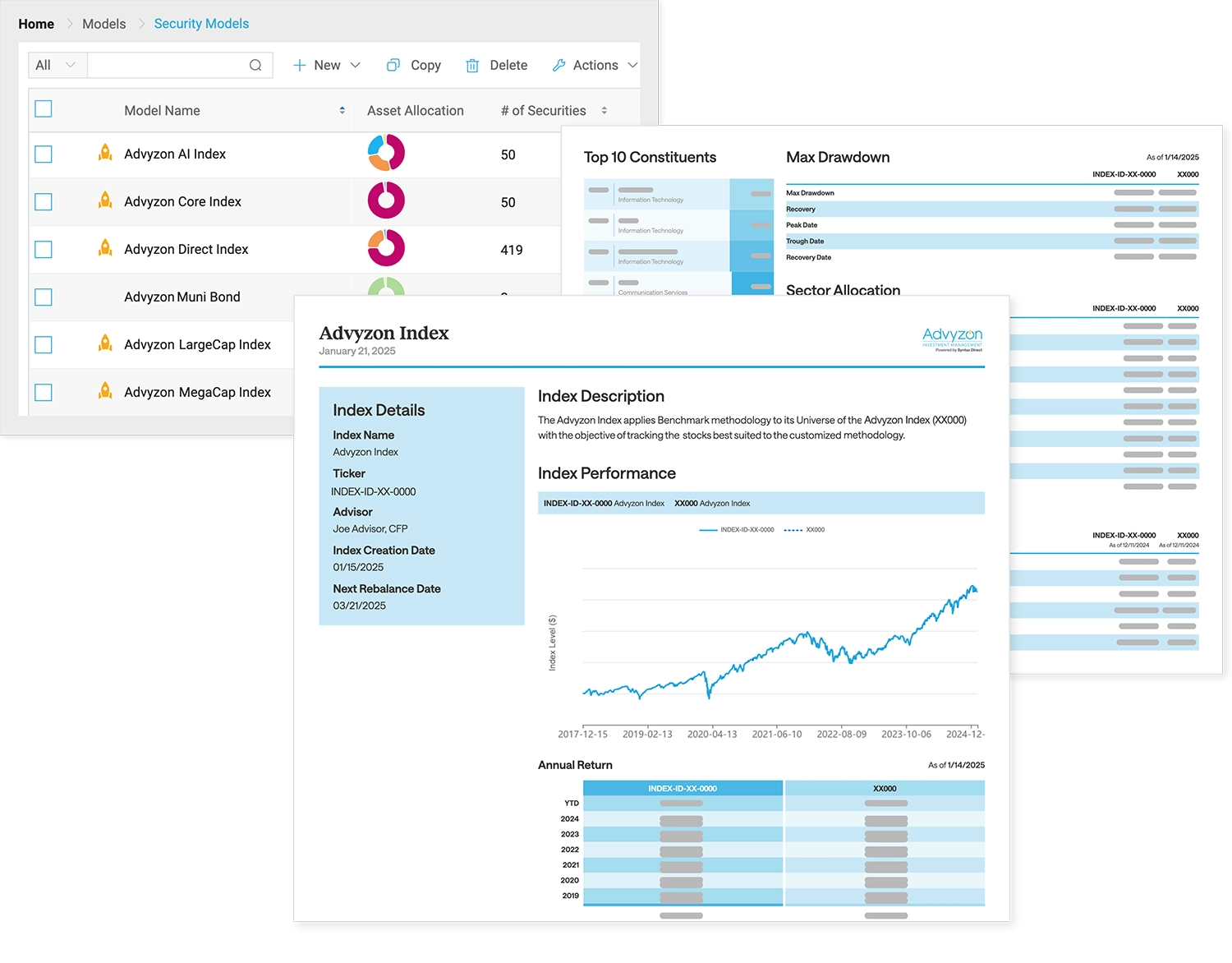Click XX000 Annual Return column header

885,789
